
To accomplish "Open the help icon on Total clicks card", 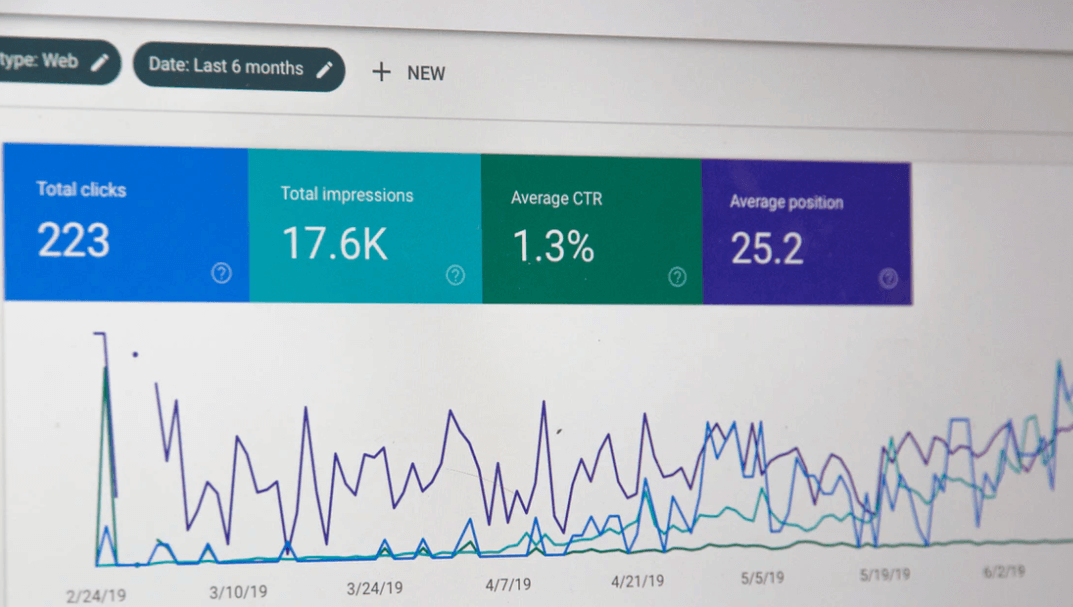I will point(222,273).
